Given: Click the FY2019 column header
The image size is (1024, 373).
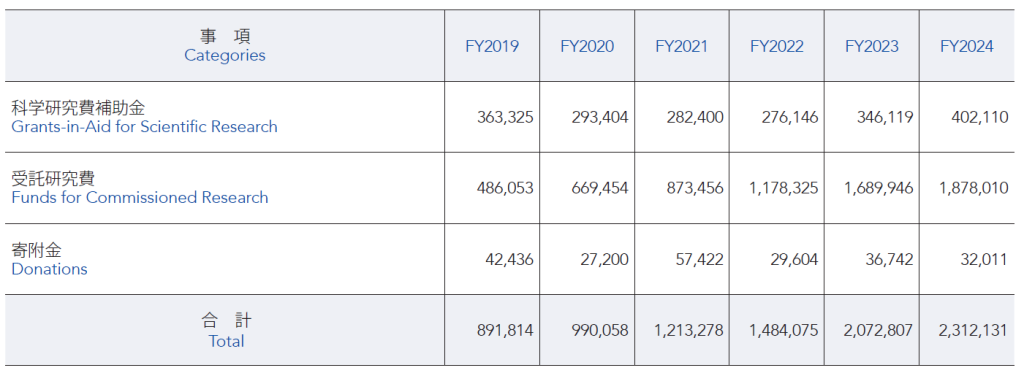Looking at the screenshot, I should [492, 46].
